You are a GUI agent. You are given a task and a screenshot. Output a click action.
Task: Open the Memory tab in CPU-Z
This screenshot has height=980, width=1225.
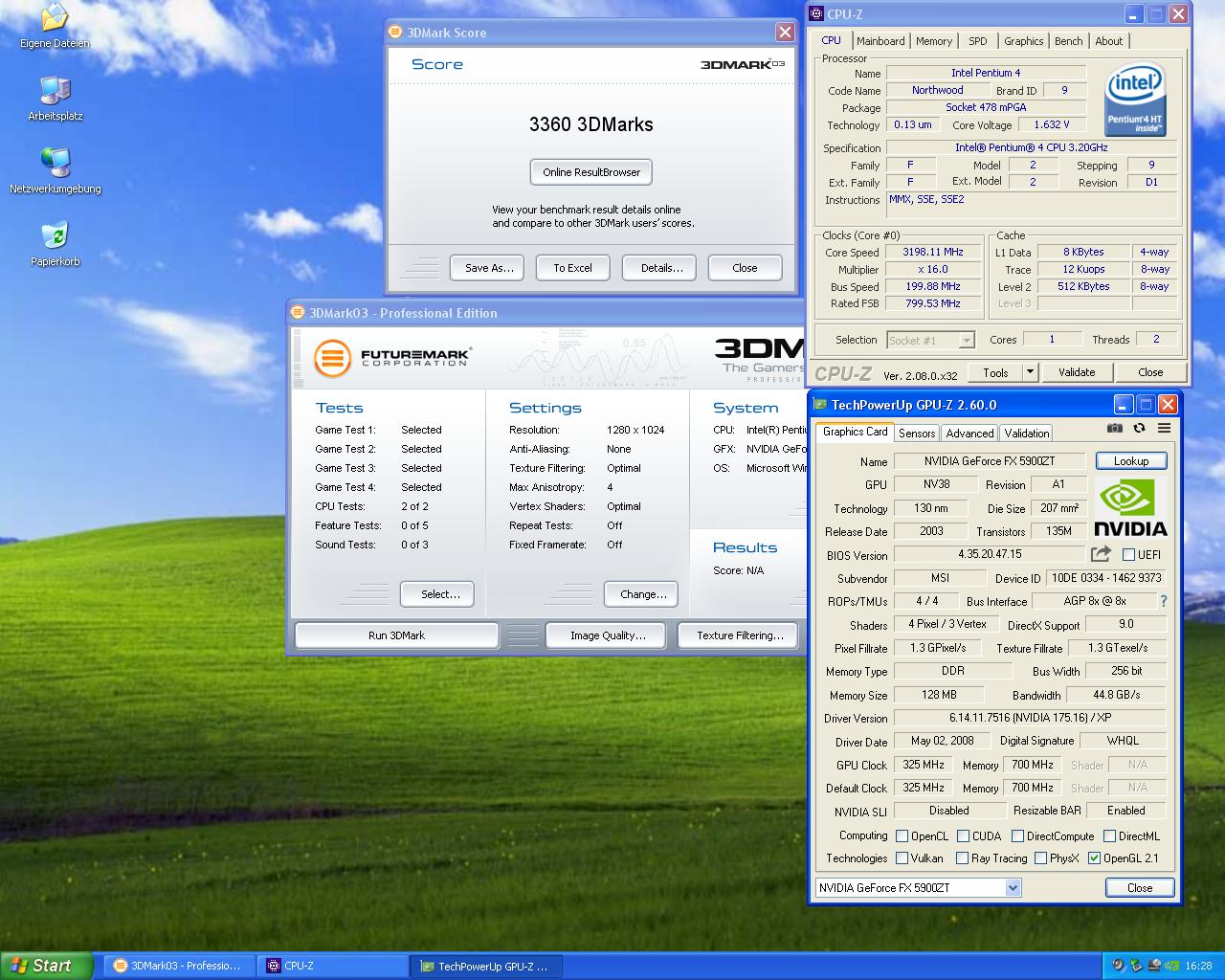tap(934, 41)
